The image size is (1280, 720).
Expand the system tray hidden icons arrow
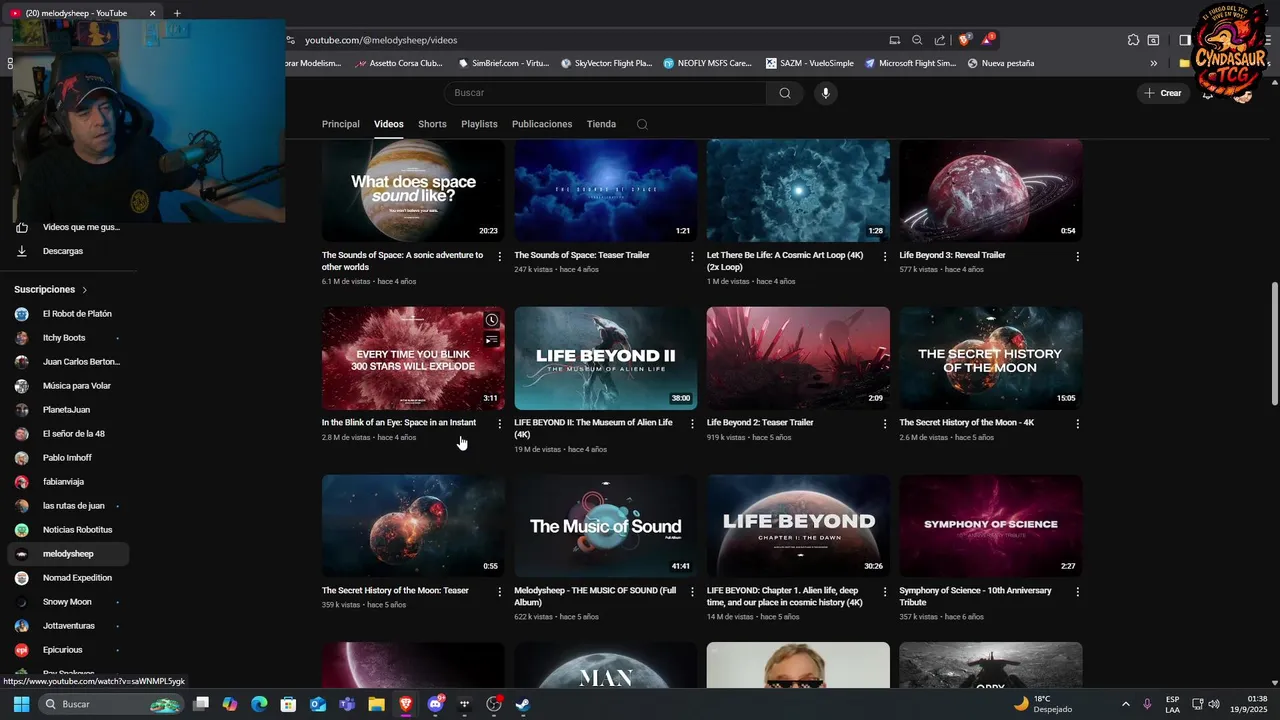[x=1125, y=704]
